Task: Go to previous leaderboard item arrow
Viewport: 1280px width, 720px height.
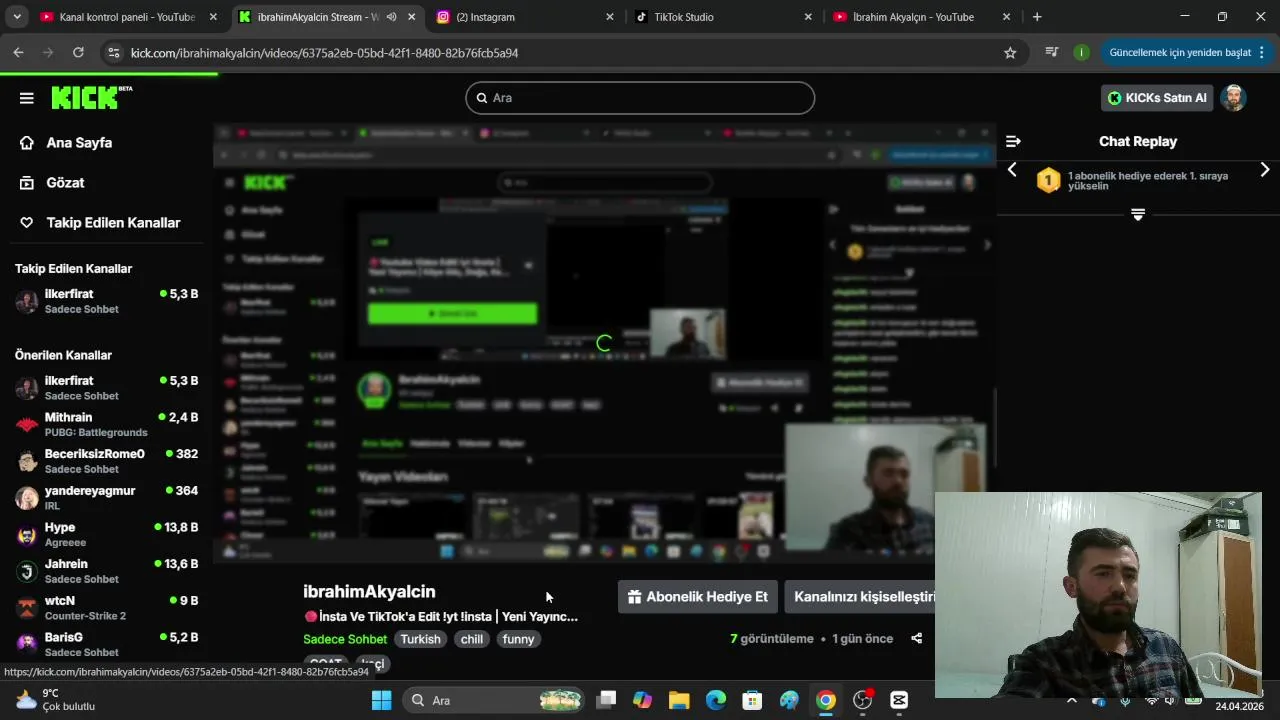Action: click(1012, 170)
